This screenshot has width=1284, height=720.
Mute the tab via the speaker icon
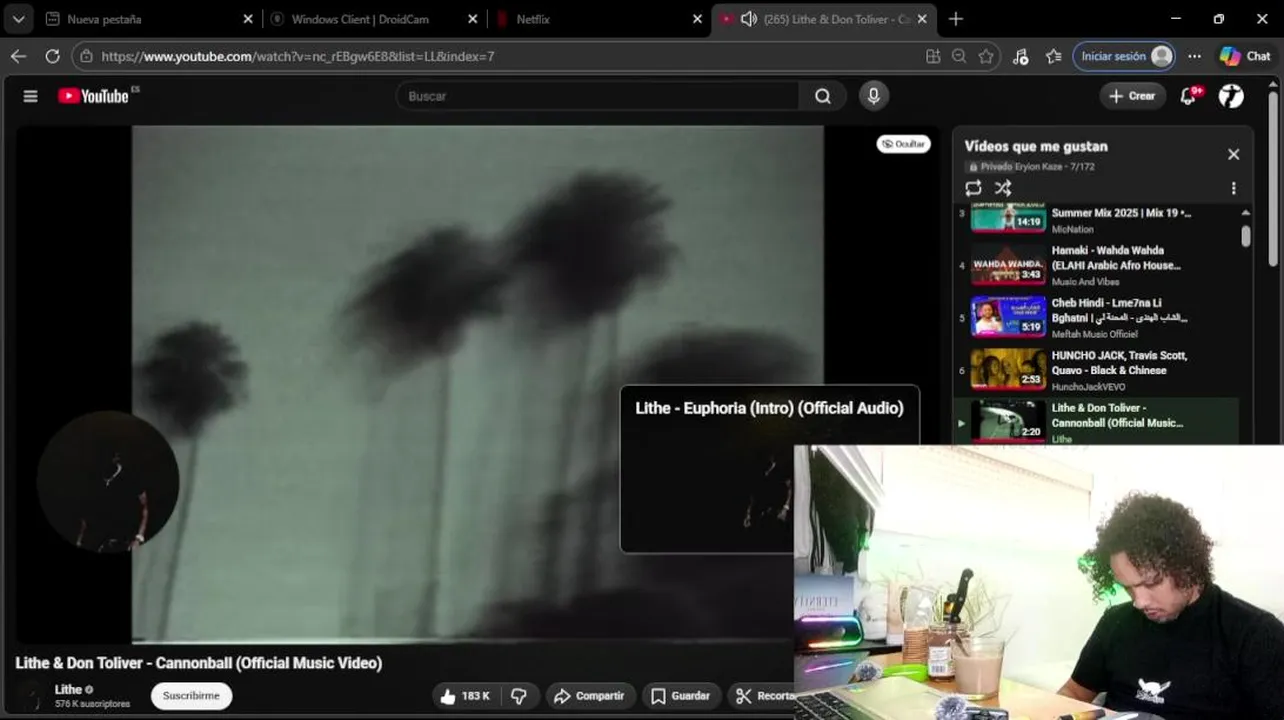click(748, 19)
